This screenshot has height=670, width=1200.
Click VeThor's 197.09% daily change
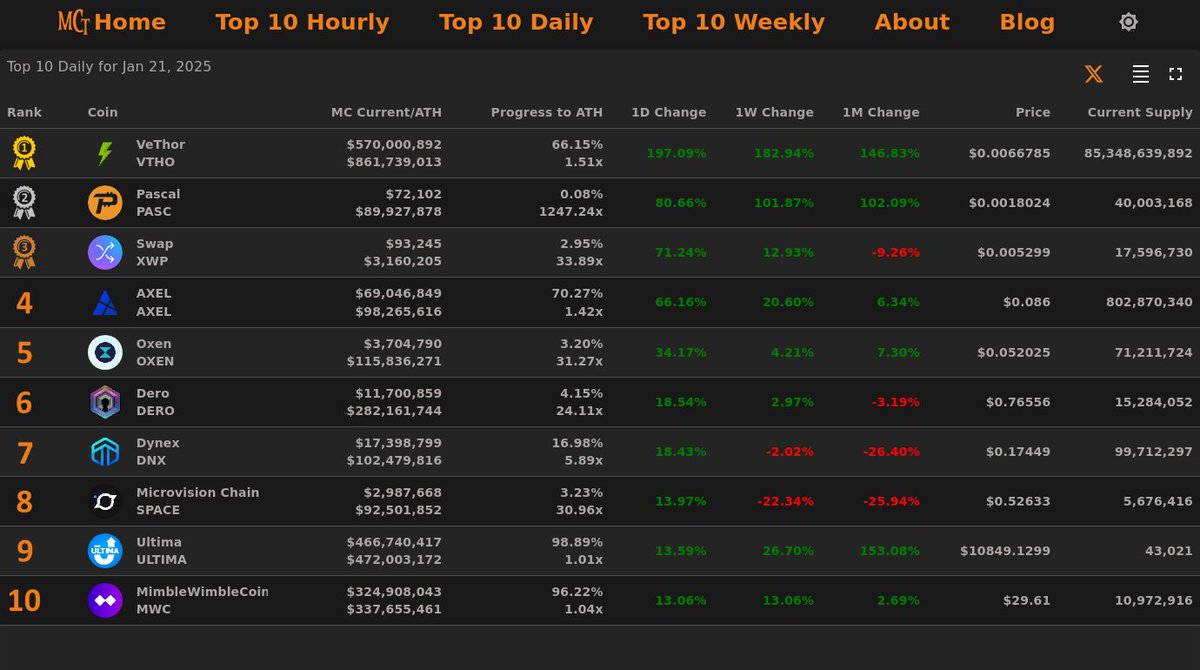(x=677, y=154)
